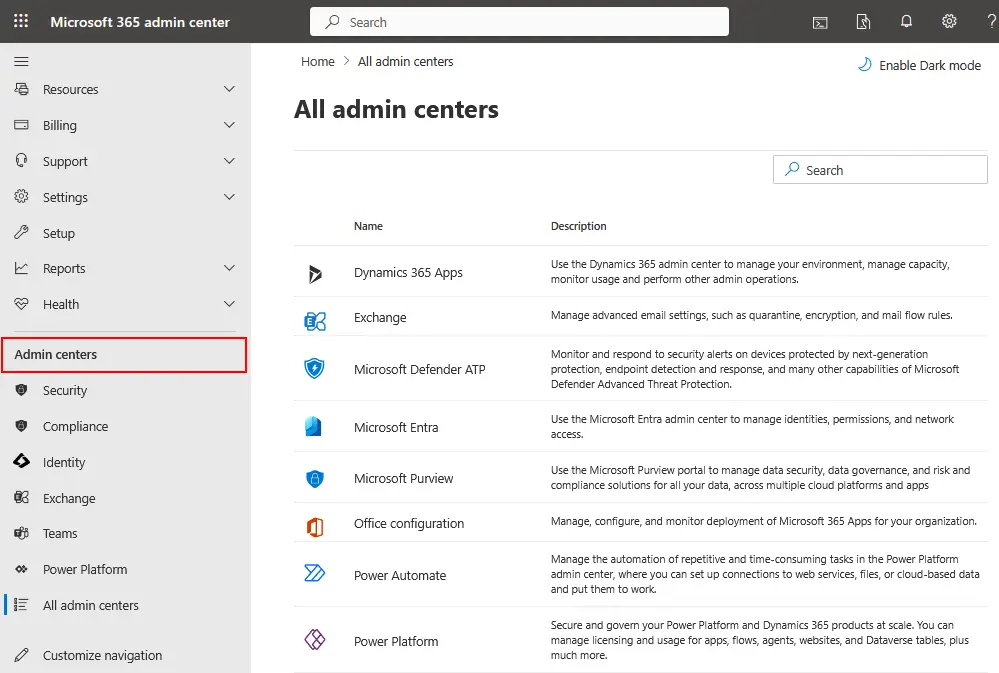
Task: Select All admin centers in navigation
Action: point(90,605)
